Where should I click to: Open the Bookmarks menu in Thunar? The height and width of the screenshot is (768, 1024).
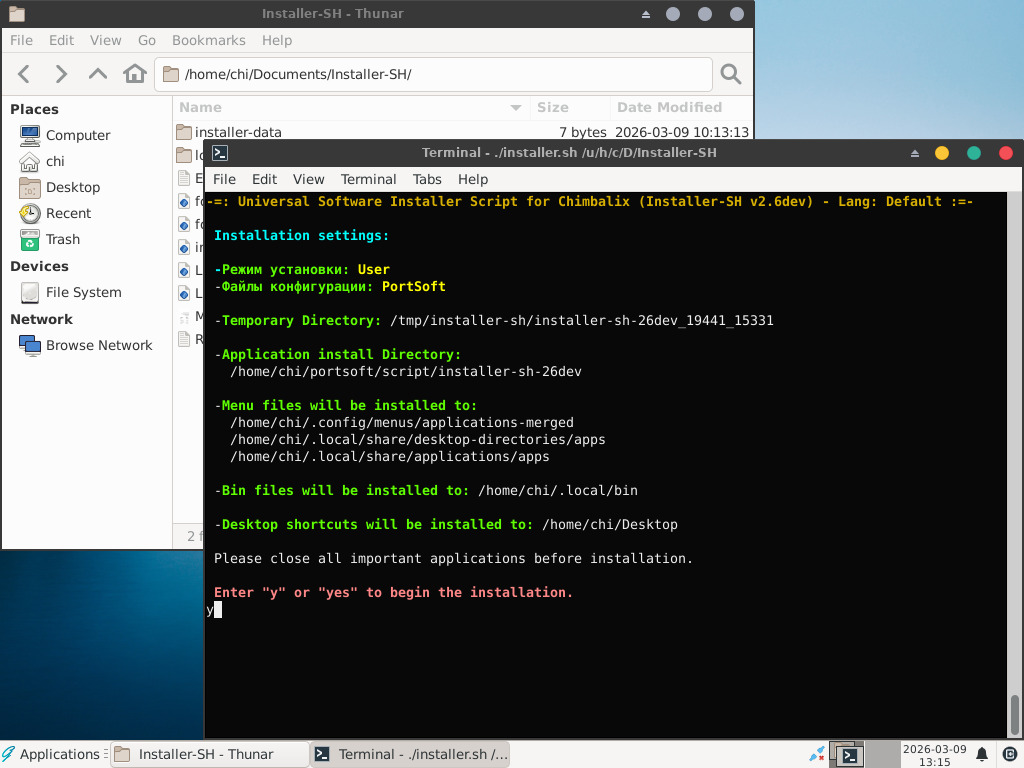click(208, 40)
